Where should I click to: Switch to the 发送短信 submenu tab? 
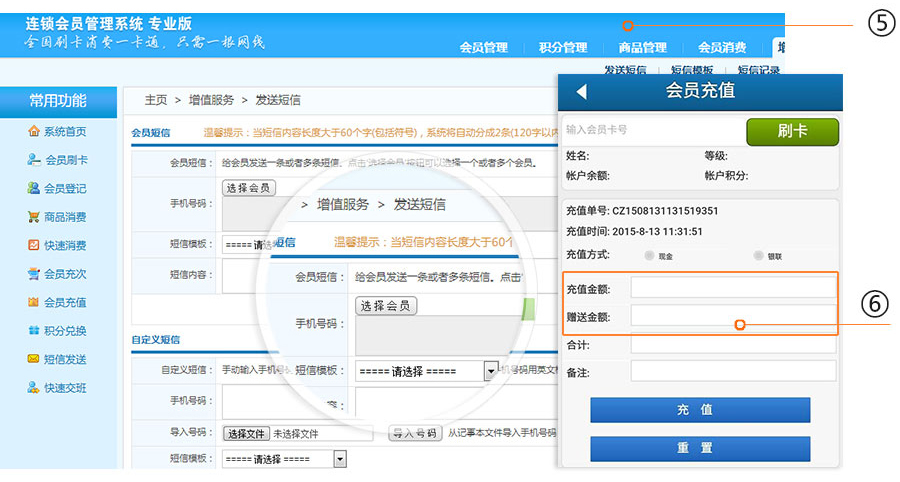(x=625, y=69)
